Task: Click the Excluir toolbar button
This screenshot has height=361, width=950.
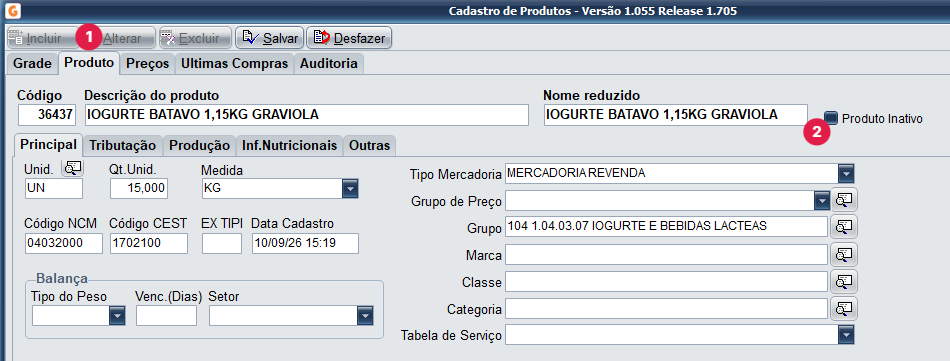Action: (195, 38)
